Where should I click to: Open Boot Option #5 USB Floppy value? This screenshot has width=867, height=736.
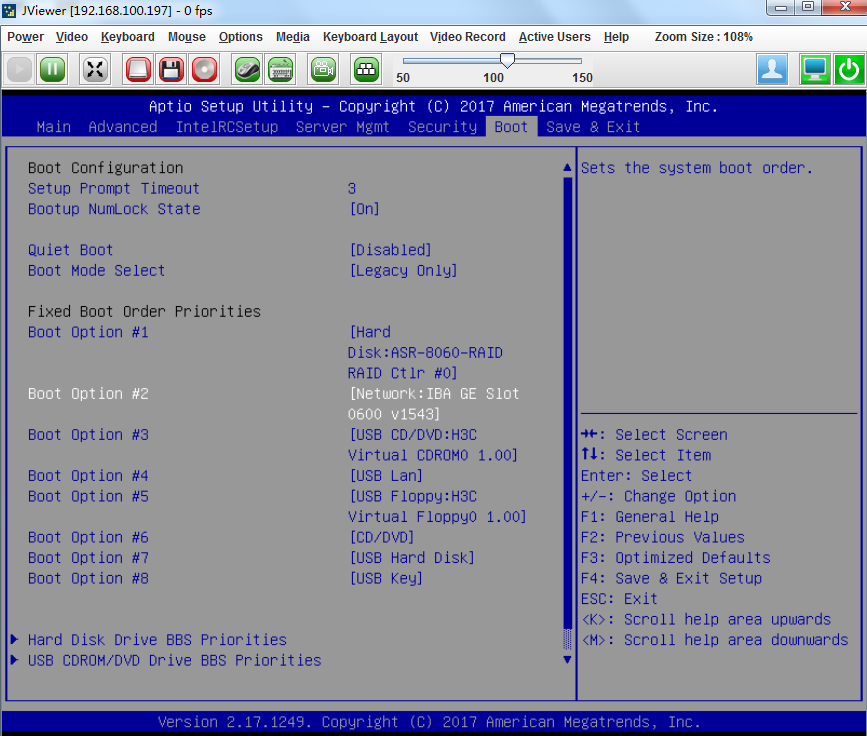437,507
